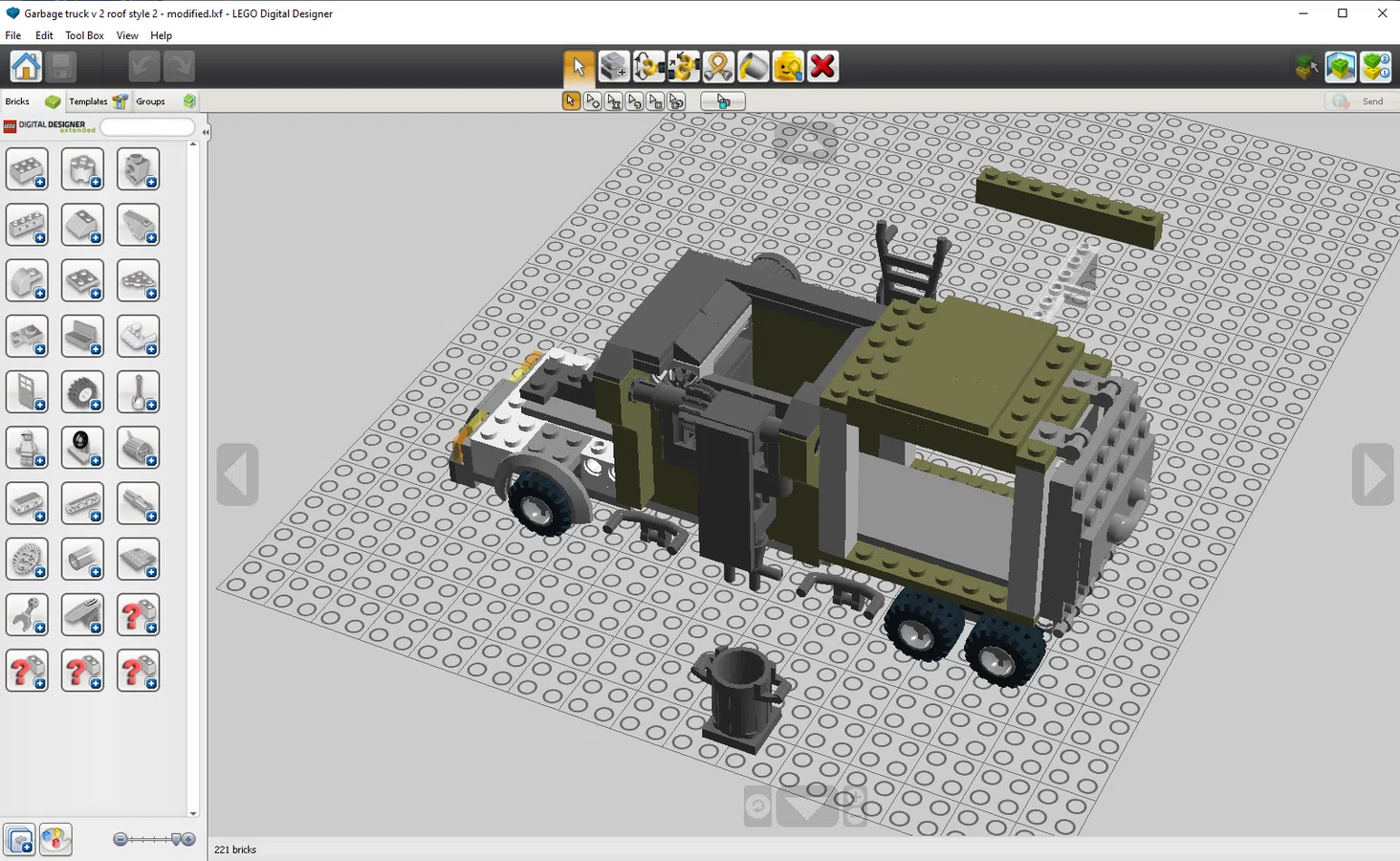Click the Send button
Image resolution: width=1400 pixels, height=861 pixels.
click(x=1361, y=101)
